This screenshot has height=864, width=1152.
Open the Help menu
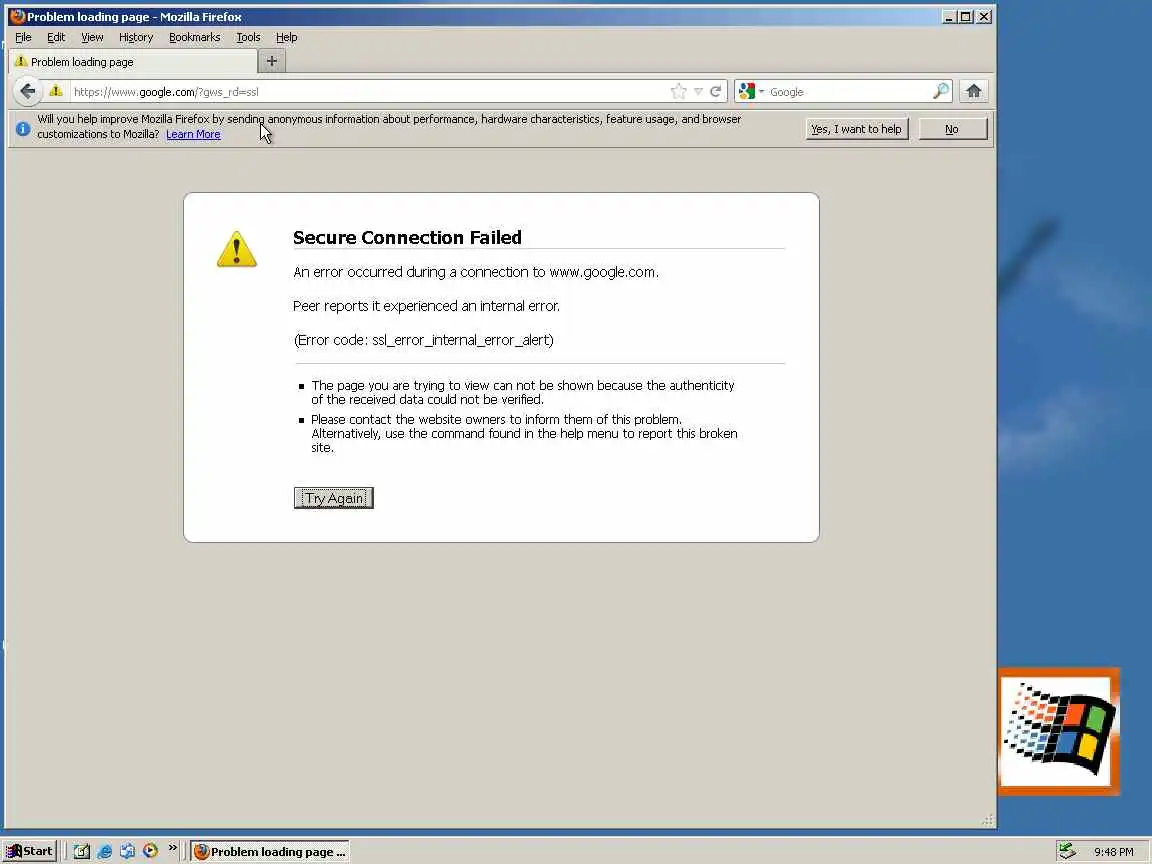pyautogui.click(x=287, y=37)
